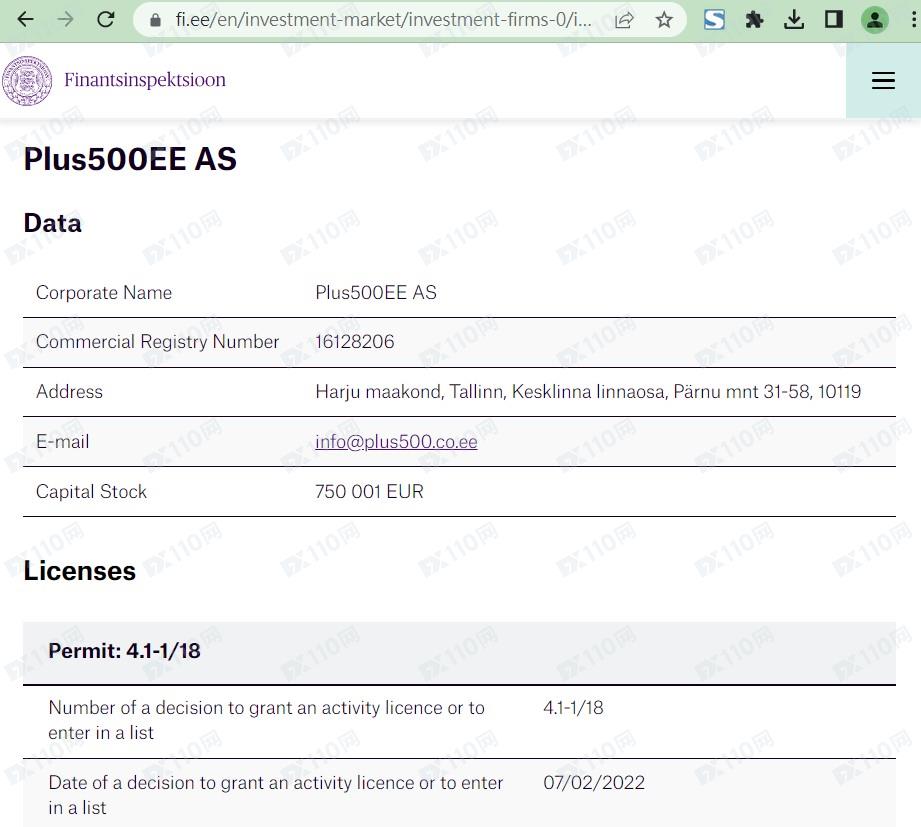921x827 pixels.
Task: Click the Commercial Registry Number label
Action: 157,342
